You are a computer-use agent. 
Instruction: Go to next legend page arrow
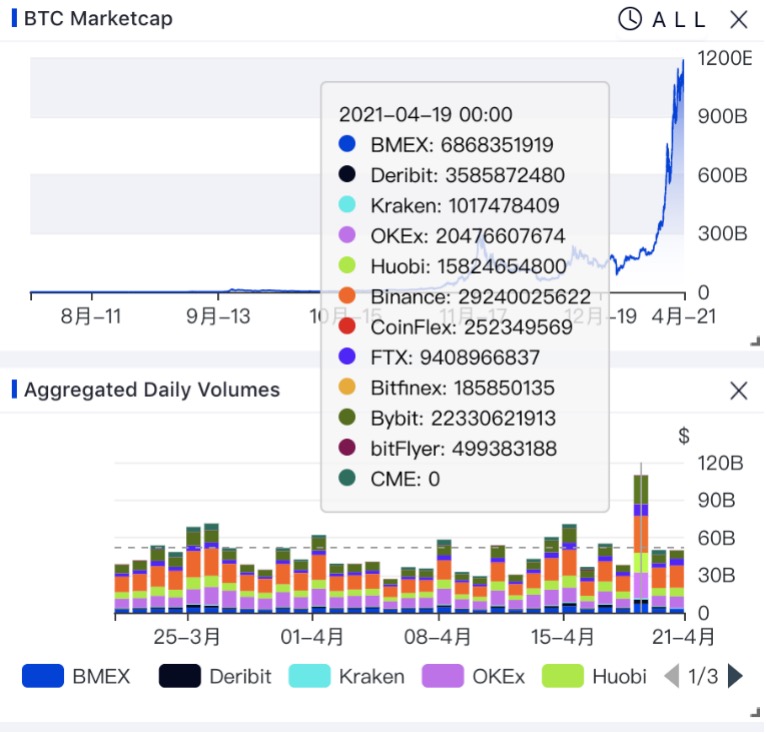[x=735, y=676]
